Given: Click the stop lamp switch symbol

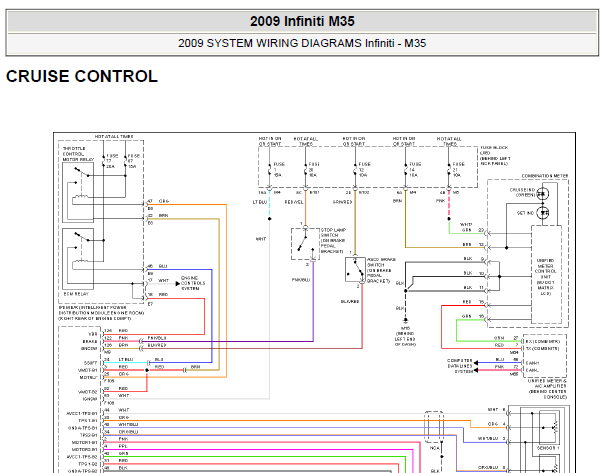Looking at the screenshot, I should [305, 244].
